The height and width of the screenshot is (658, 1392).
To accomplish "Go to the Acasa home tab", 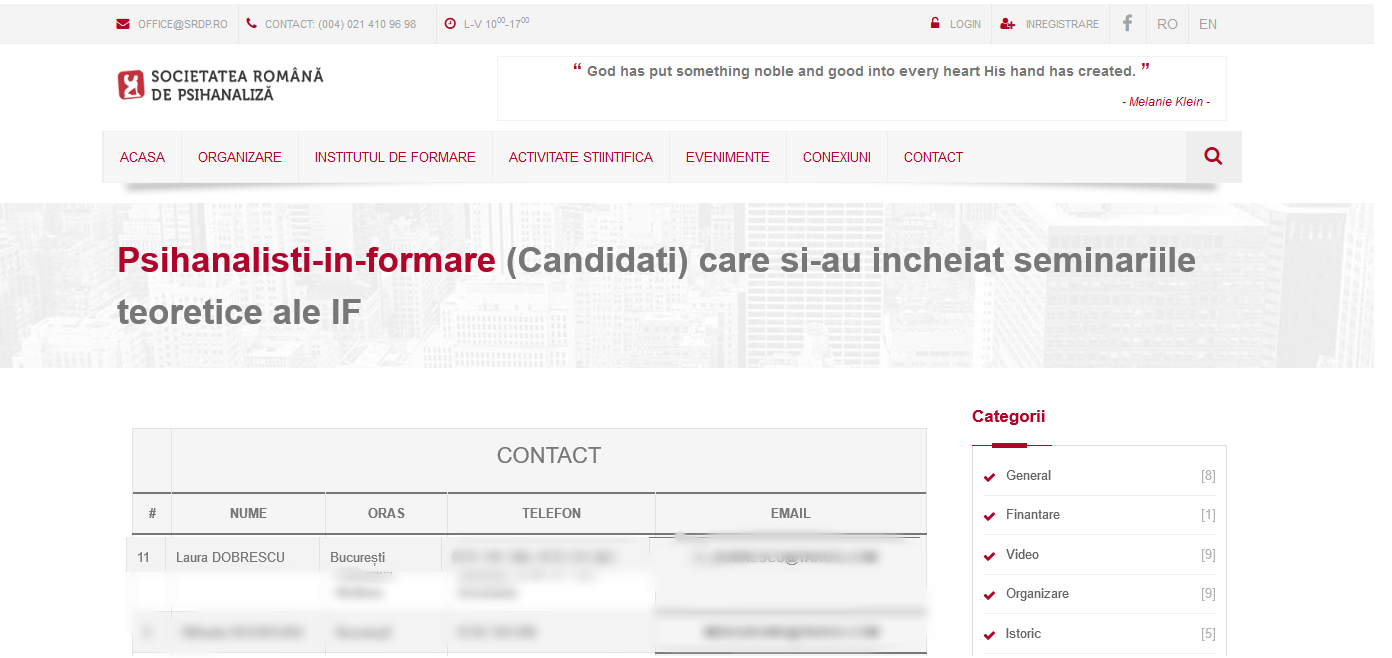I will tap(142, 157).
